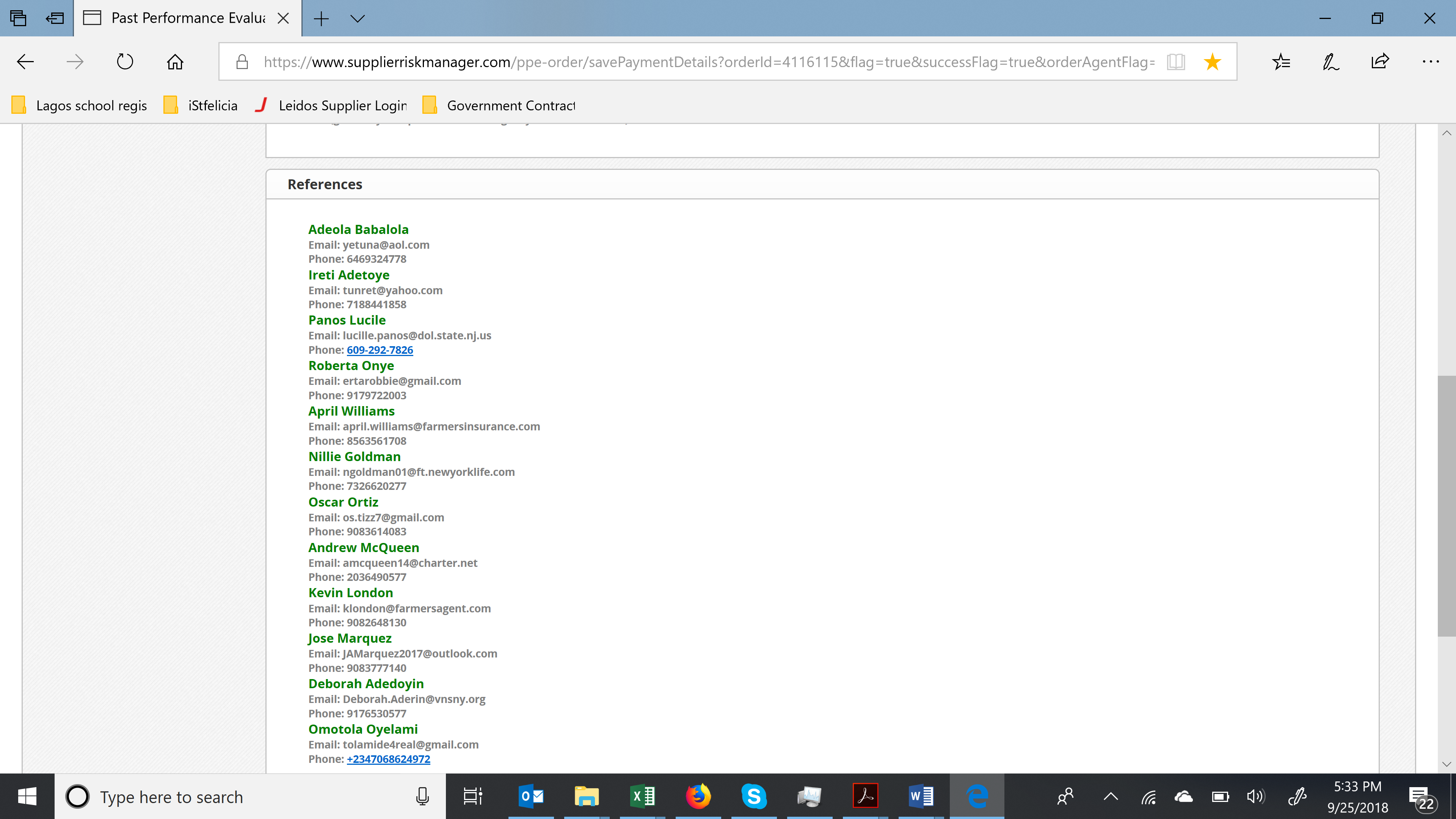Screen dimensions: 1456x819
Task: Open Lagos school regis bookmark folder
Action: coord(80,105)
